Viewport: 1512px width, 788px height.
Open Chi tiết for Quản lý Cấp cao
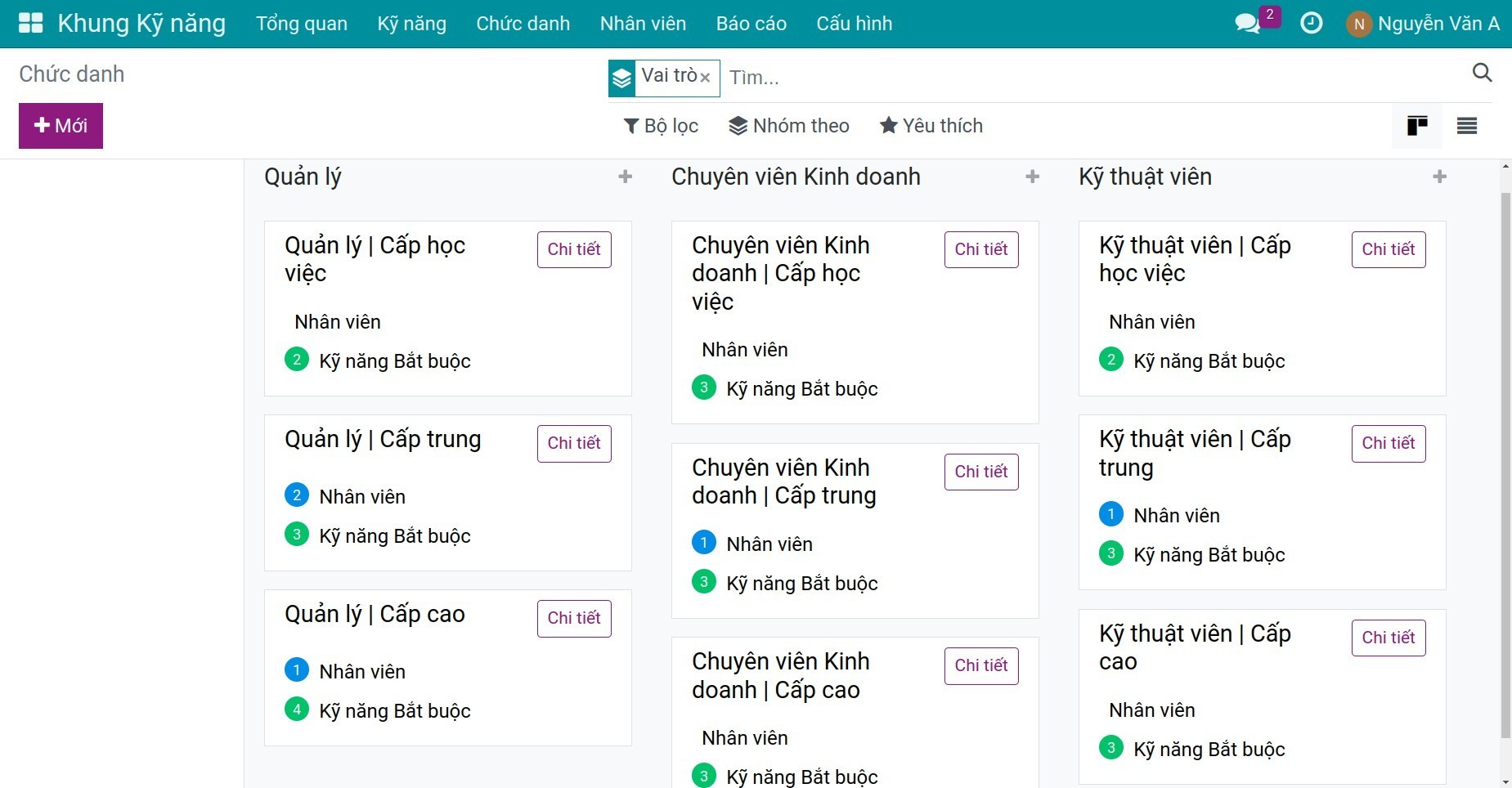574,619
